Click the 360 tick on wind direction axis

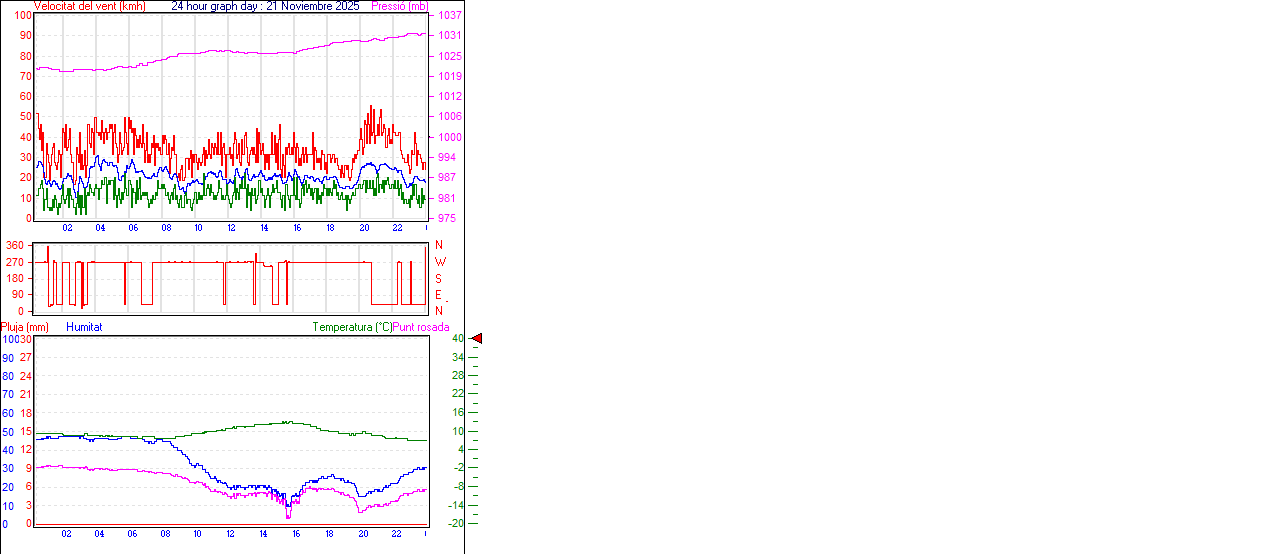tap(15, 245)
